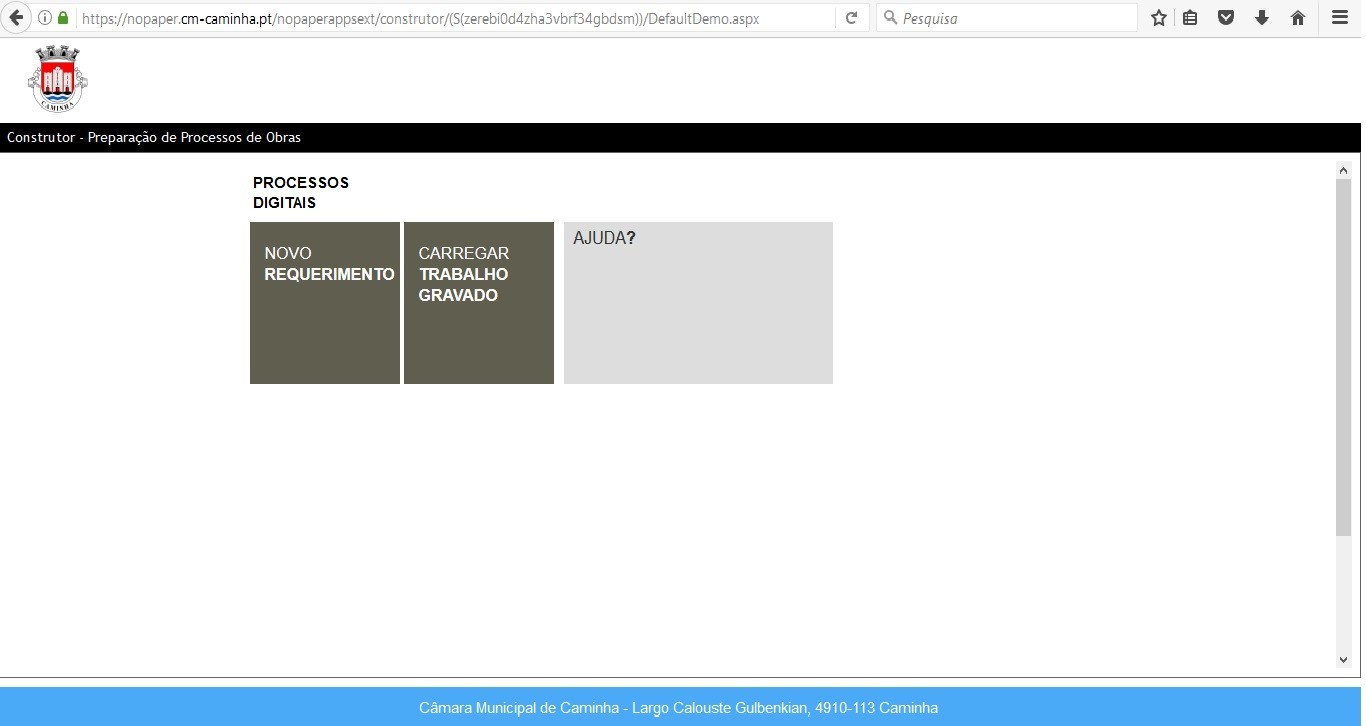Click the site information icon in address bar
The width and height of the screenshot is (1366, 726).
click(x=45, y=18)
